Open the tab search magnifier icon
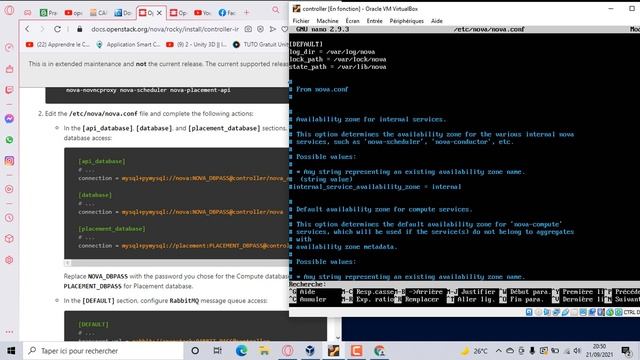Viewport: 640px width, 360px height. pos(276,10)
